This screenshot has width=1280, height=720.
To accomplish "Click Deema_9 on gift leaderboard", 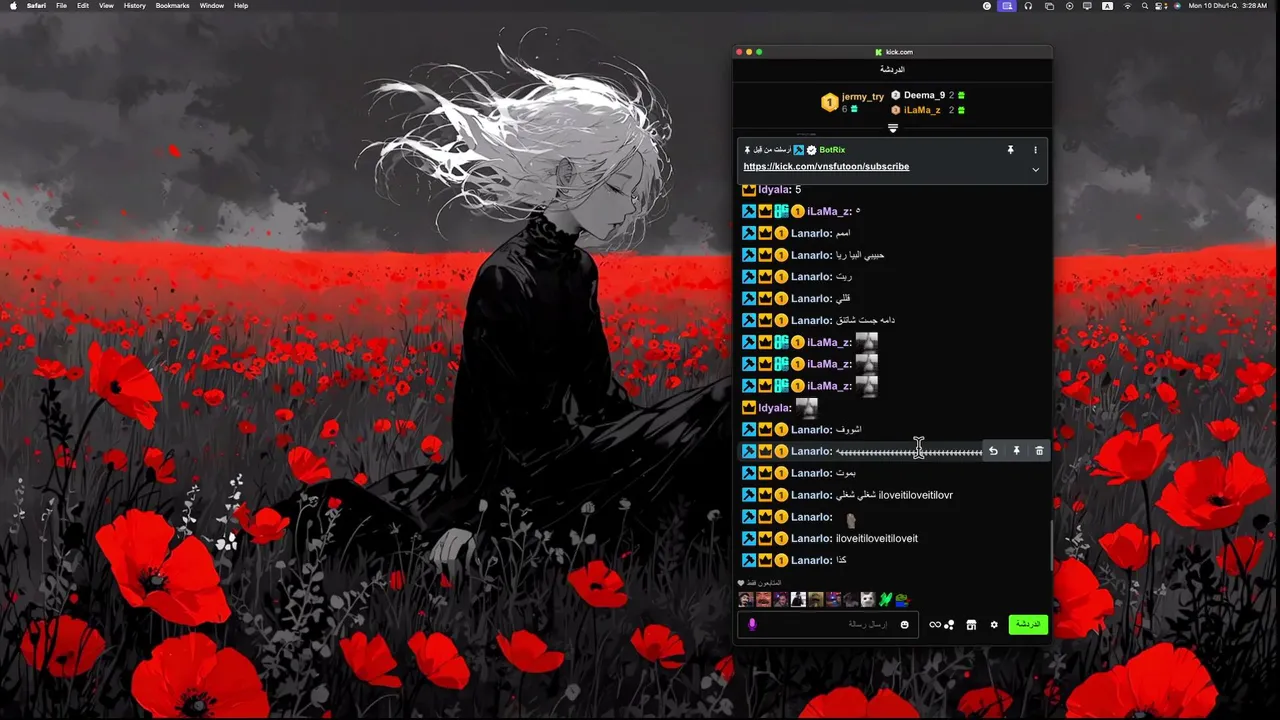I will coord(924,95).
